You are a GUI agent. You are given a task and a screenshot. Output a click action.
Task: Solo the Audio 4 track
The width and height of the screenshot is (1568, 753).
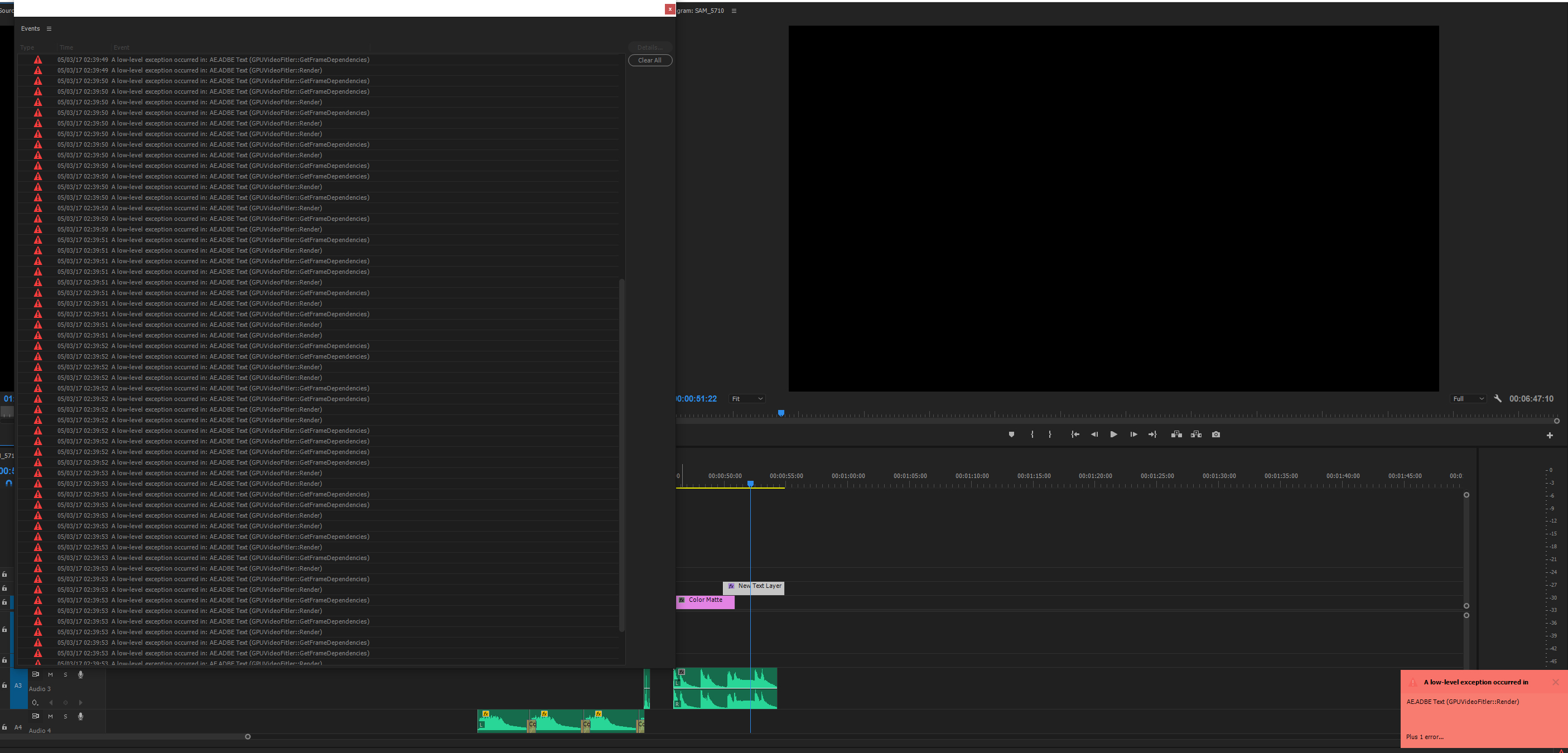click(66, 717)
